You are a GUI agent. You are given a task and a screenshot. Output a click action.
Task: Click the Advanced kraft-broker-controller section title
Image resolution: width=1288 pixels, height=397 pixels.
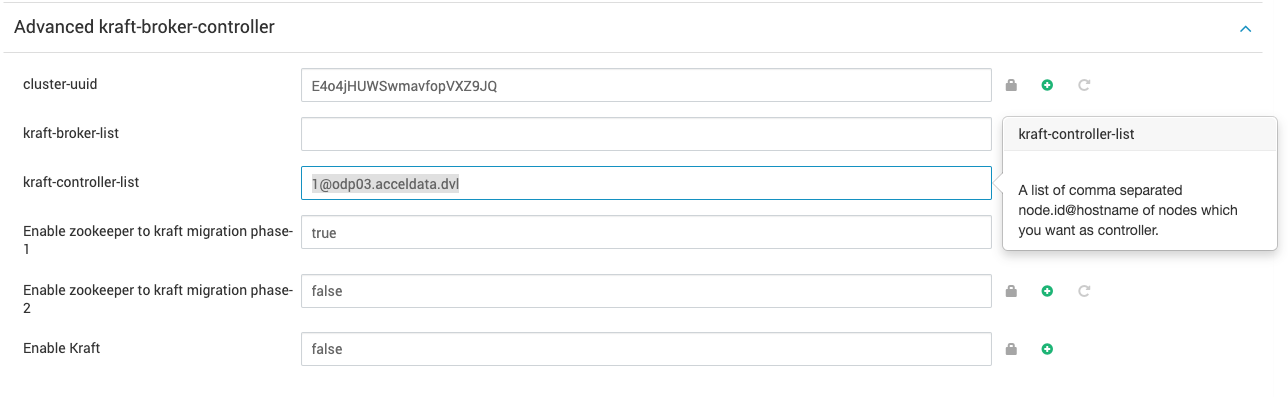[144, 27]
